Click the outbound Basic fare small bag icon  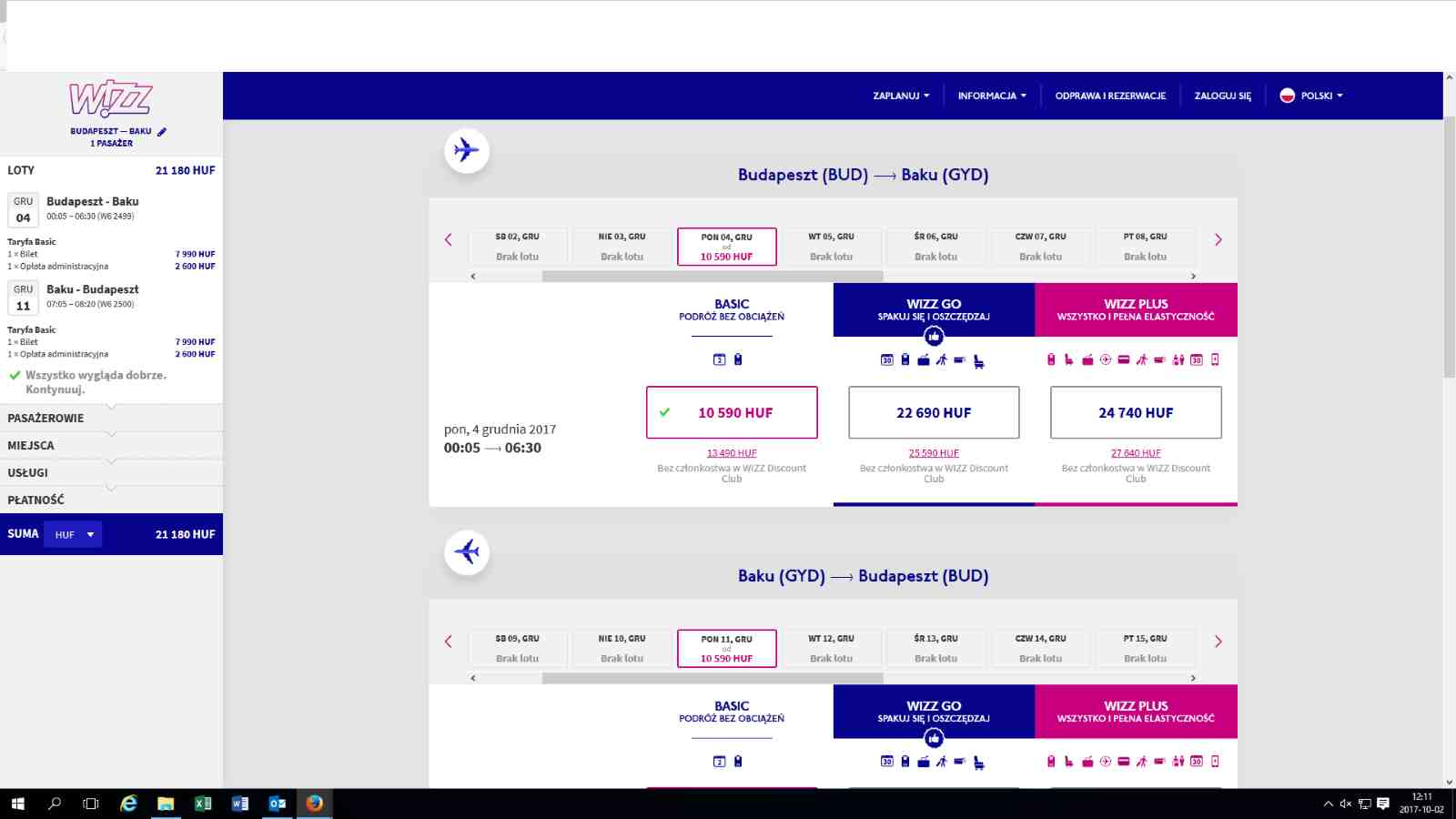[738, 359]
